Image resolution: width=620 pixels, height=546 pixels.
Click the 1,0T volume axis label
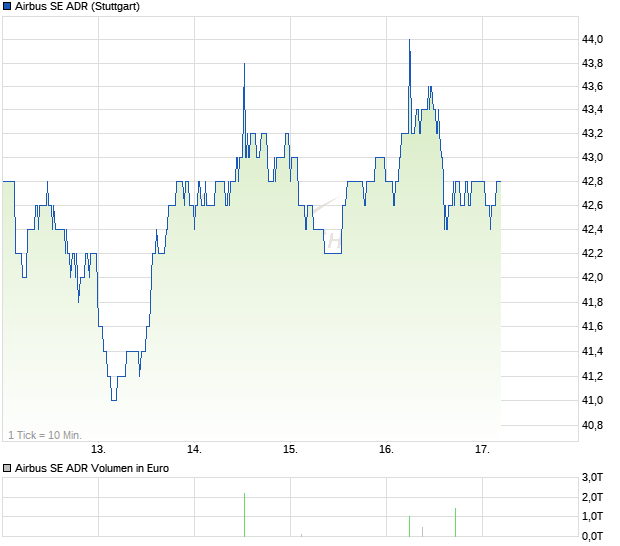point(592,516)
